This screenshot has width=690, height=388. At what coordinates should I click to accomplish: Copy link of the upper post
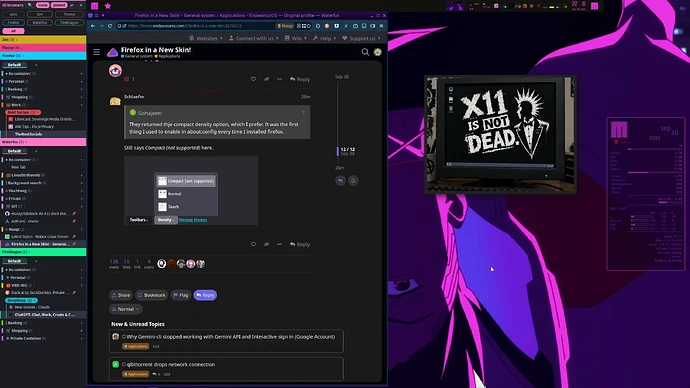click(x=267, y=79)
